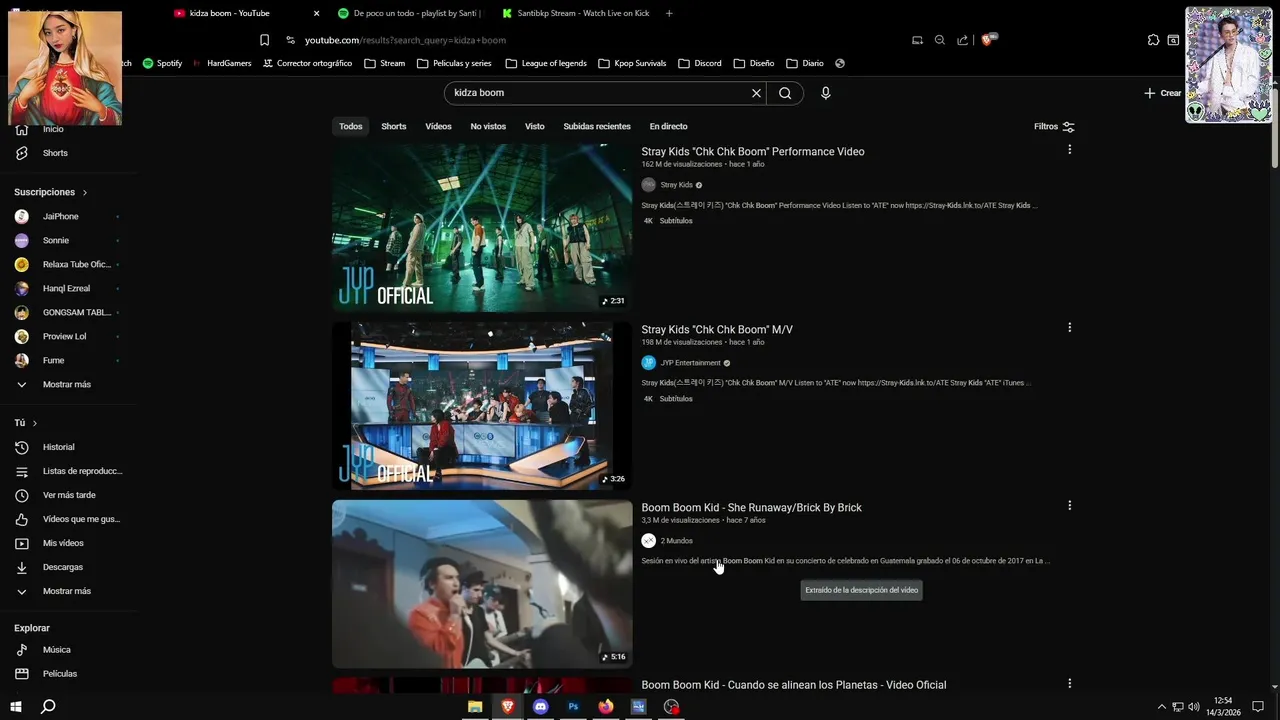Open the Kpop Survivals bookmarks folder
Image resolution: width=1280 pixels, height=720 pixels.
(631, 63)
